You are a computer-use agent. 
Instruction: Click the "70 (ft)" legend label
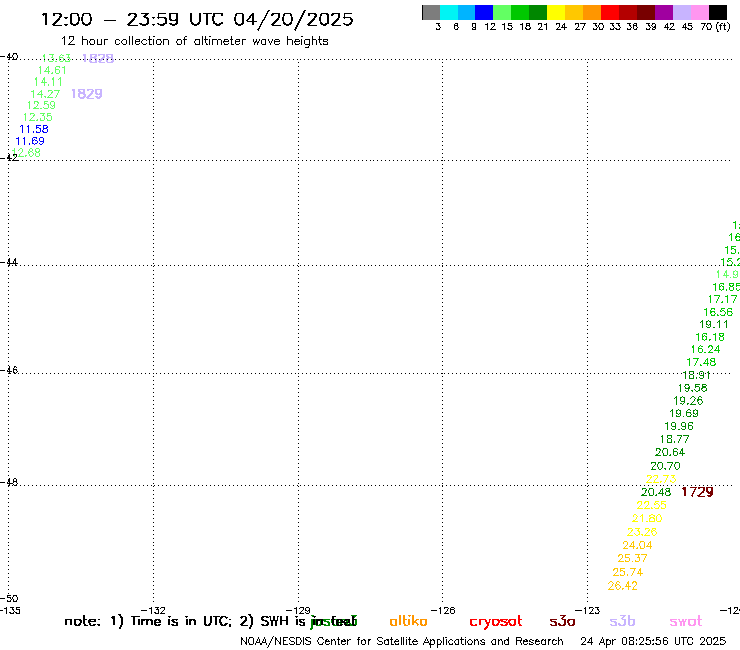tap(715, 27)
